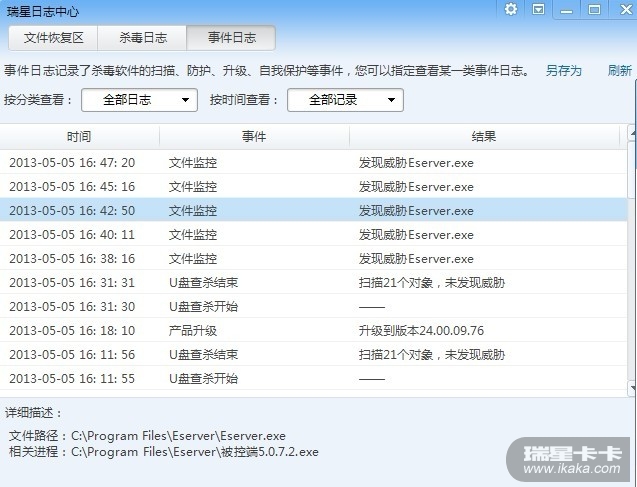Viewport: 637px width, 487px height.
Task: Click 相关进程 line in the details panel
Action: pos(164,452)
